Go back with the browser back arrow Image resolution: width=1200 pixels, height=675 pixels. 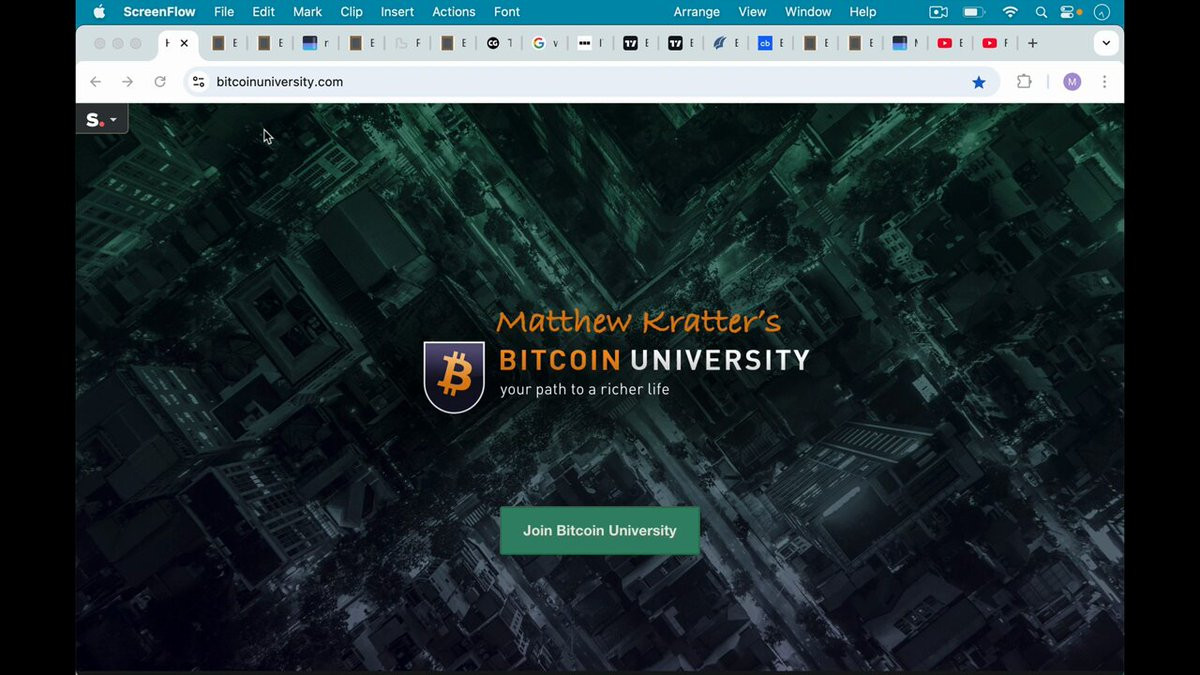coord(95,82)
